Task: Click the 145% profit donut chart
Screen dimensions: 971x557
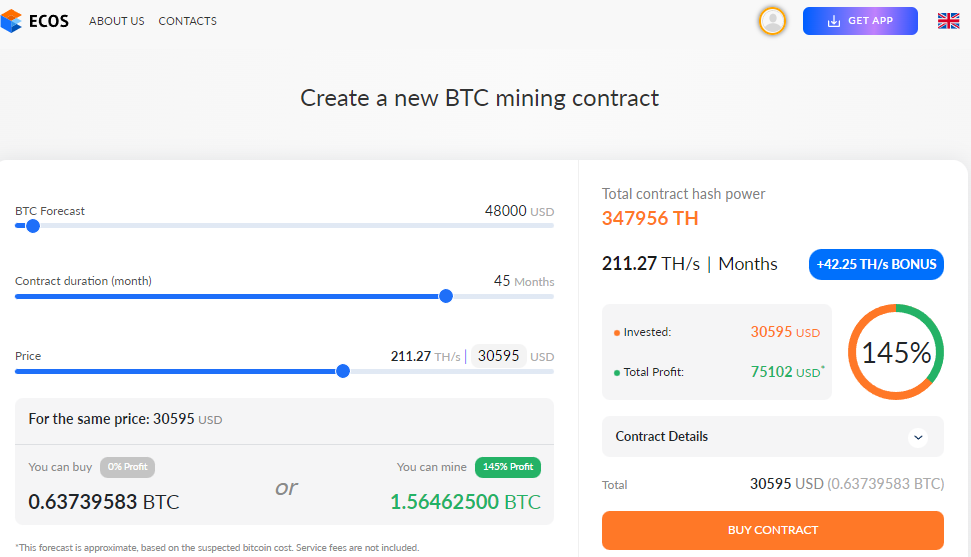Action: pyautogui.click(x=895, y=352)
